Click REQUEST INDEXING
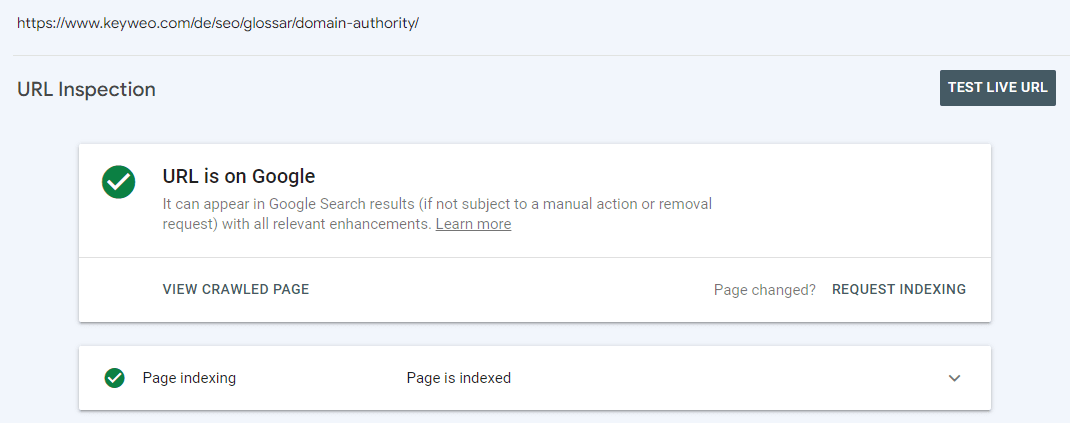 coord(899,289)
